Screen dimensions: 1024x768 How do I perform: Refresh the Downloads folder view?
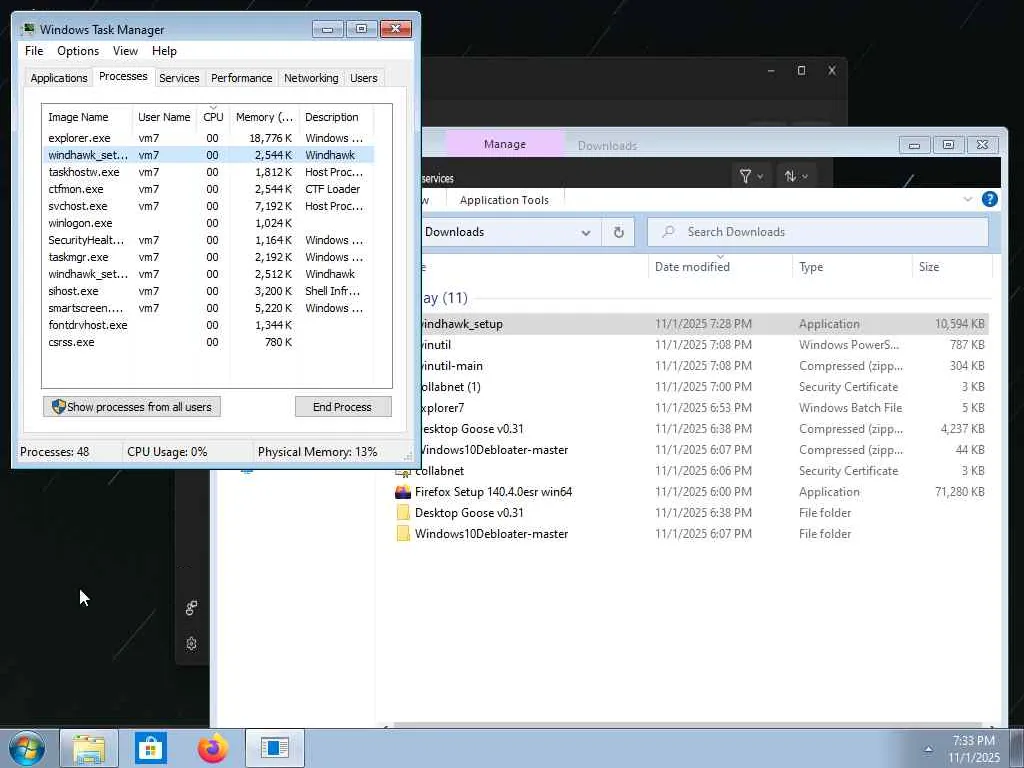(618, 232)
